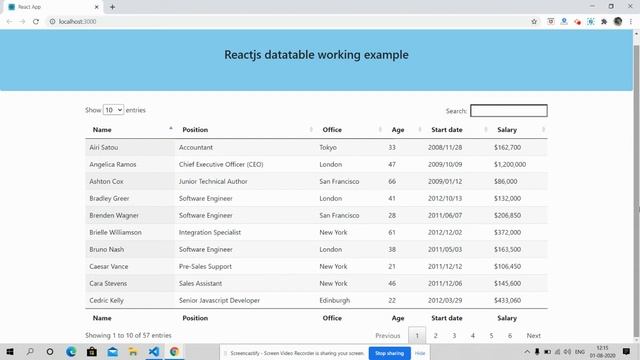Click the Bruno Nash name cell
This screenshot has width=640, height=360.
[x=130, y=249]
